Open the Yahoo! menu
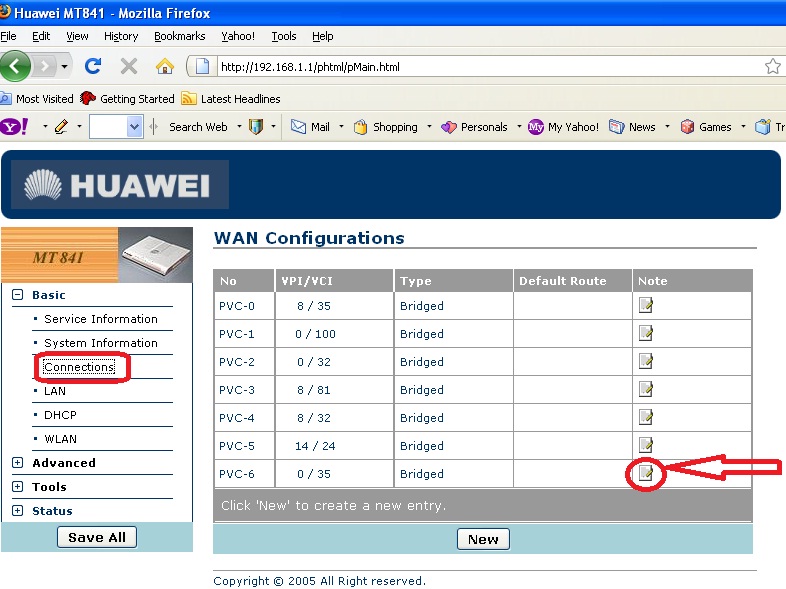The height and width of the screenshot is (589, 786). [x=238, y=36]
